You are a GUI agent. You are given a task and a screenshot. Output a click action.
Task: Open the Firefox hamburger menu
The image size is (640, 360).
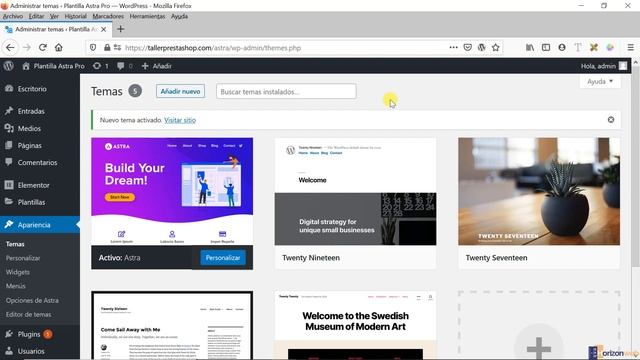[x=631, y=48]
